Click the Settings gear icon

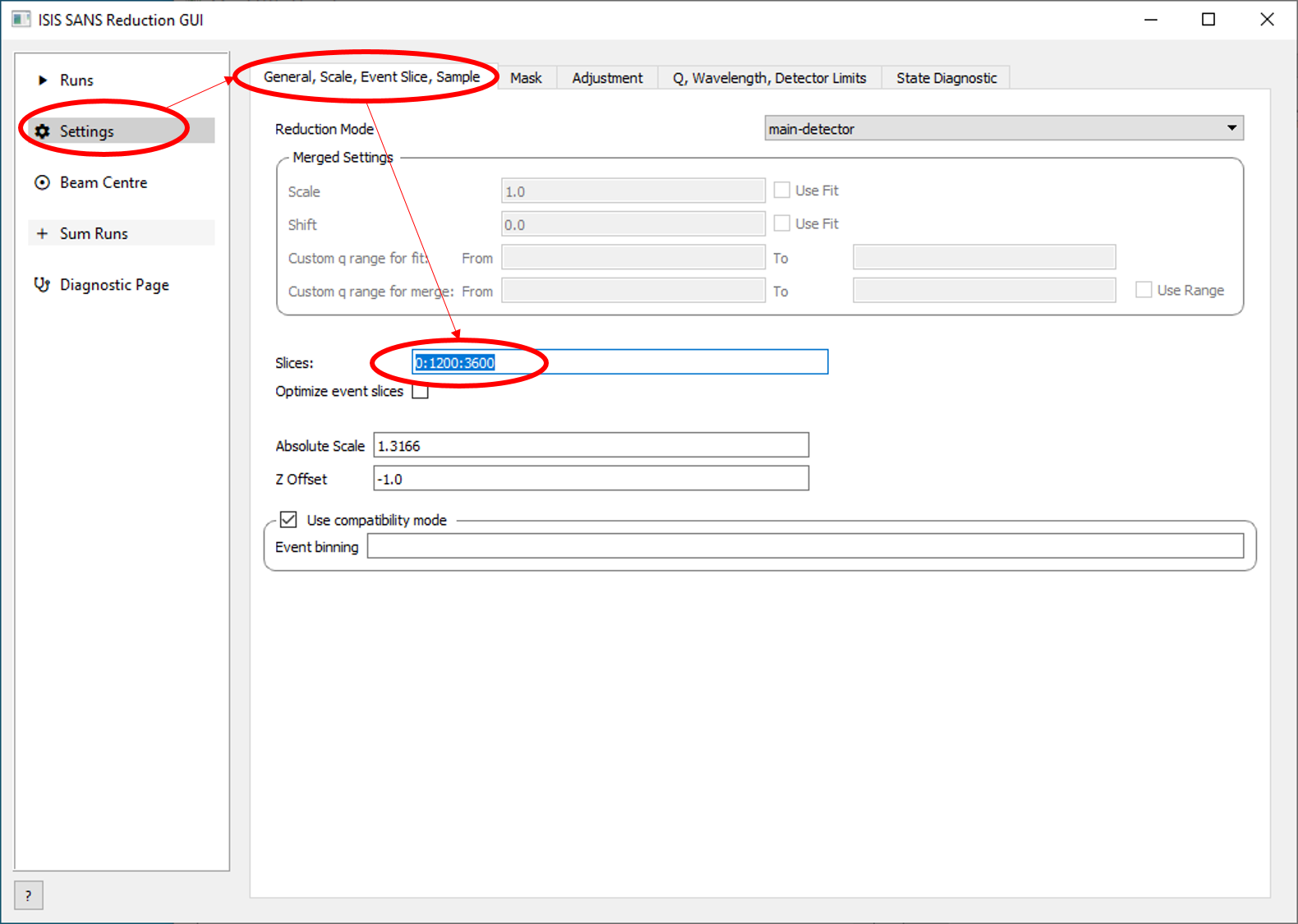click(x=43, y=131)
